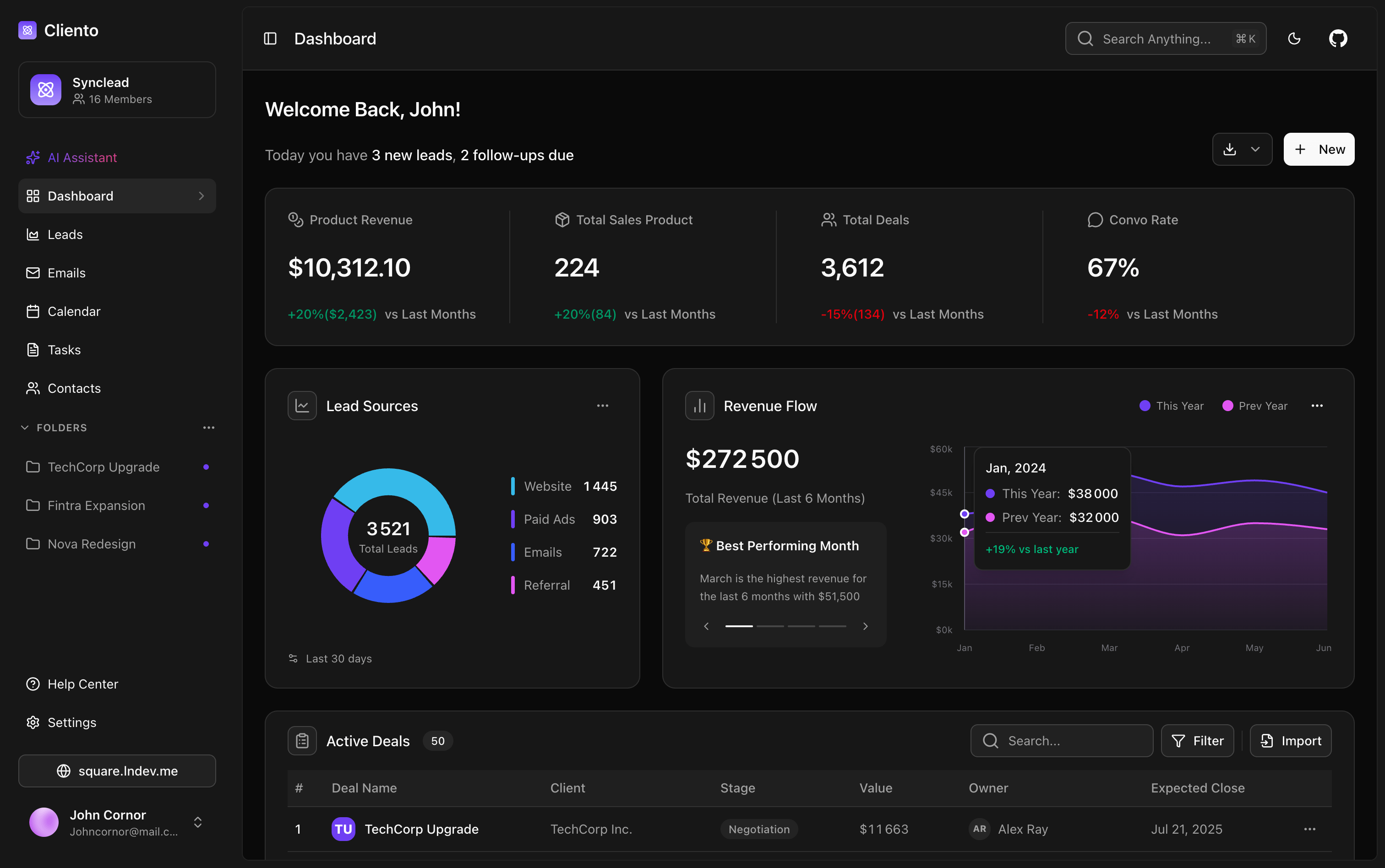Open the download options dropdown

[x=1255, y=149]
